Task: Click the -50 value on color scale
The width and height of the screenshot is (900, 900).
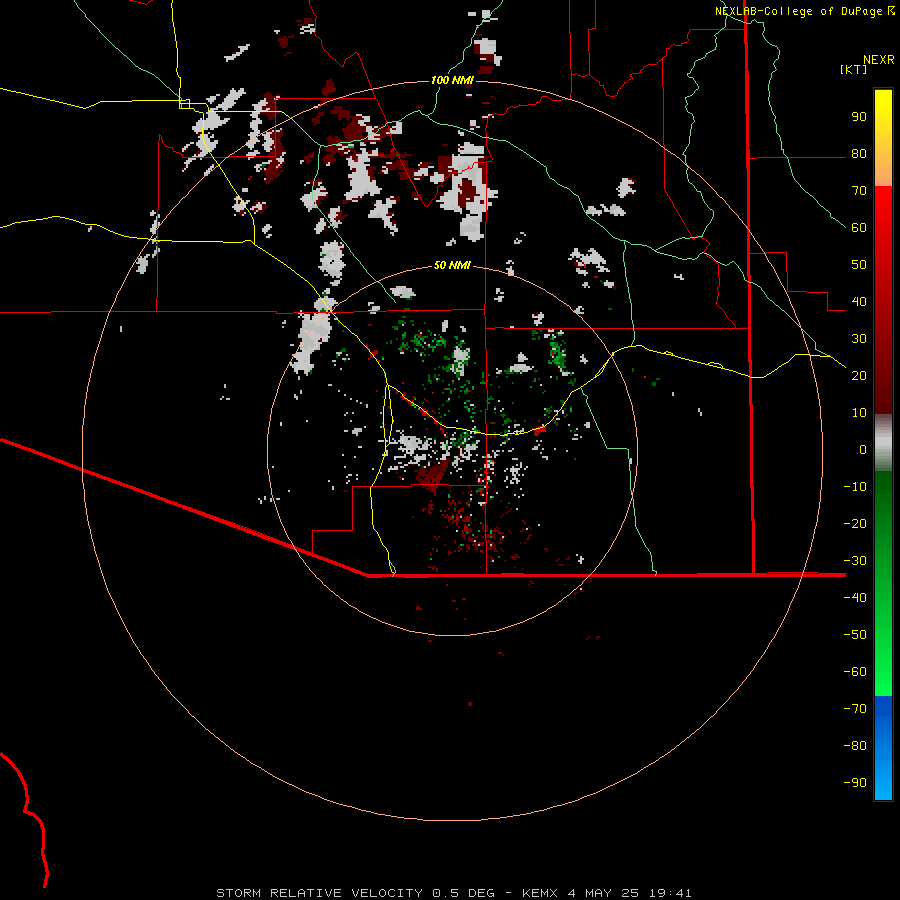Action: click(x=855, y=634)
